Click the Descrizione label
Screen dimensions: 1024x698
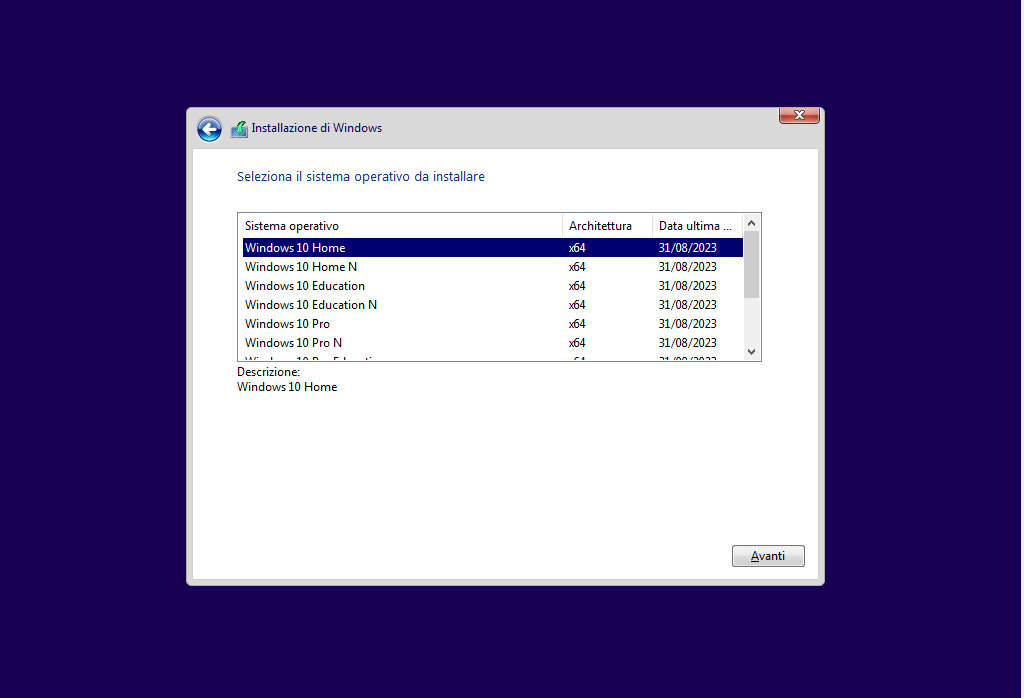pos(268,372)
